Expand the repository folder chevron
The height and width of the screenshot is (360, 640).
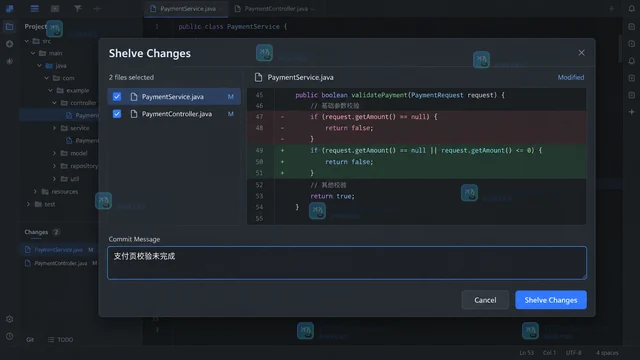coord(54,166)
